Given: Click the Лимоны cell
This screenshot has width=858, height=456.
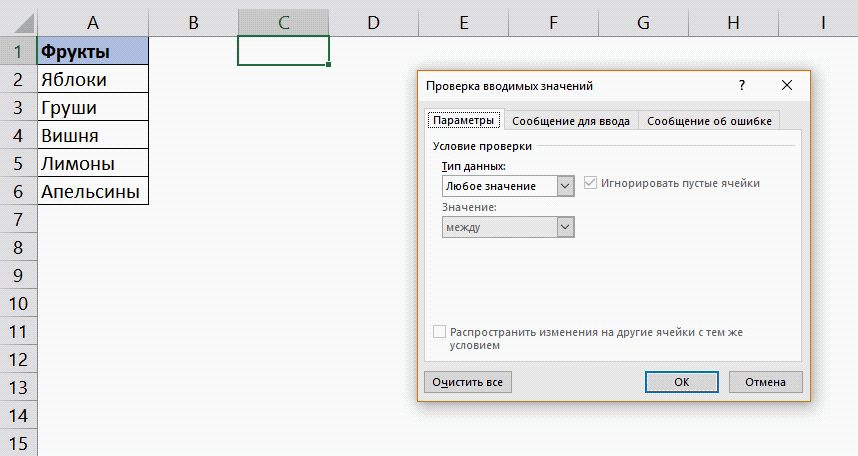Looking at the screenshot, I should coord(92,163).
